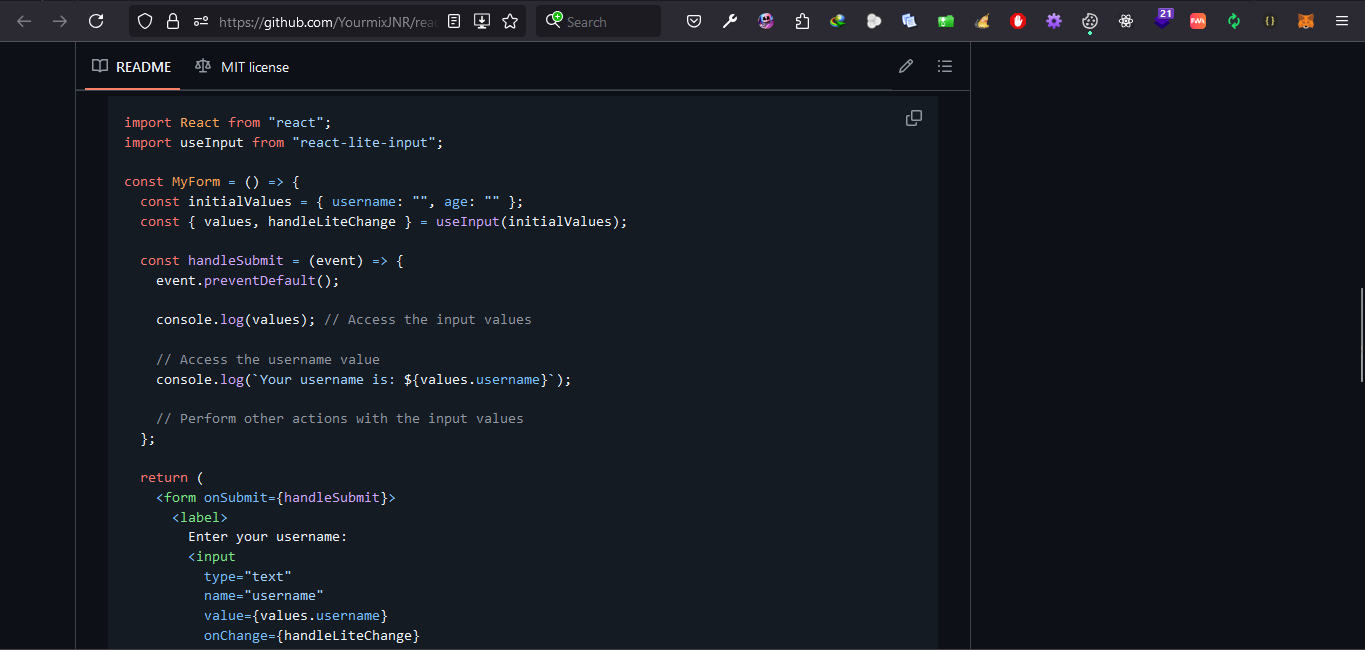
Task: Open the uBlock Origin red hand extension
Action: point(1017,20)
